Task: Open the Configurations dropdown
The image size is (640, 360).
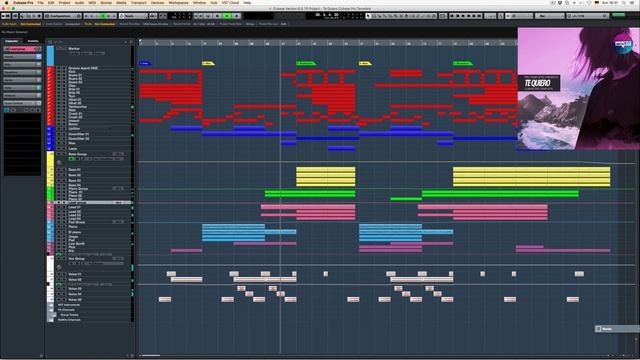Action: click(63, 16)
